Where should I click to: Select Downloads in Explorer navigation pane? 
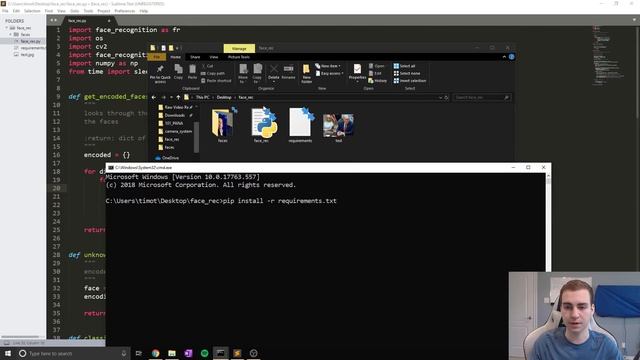175,116
